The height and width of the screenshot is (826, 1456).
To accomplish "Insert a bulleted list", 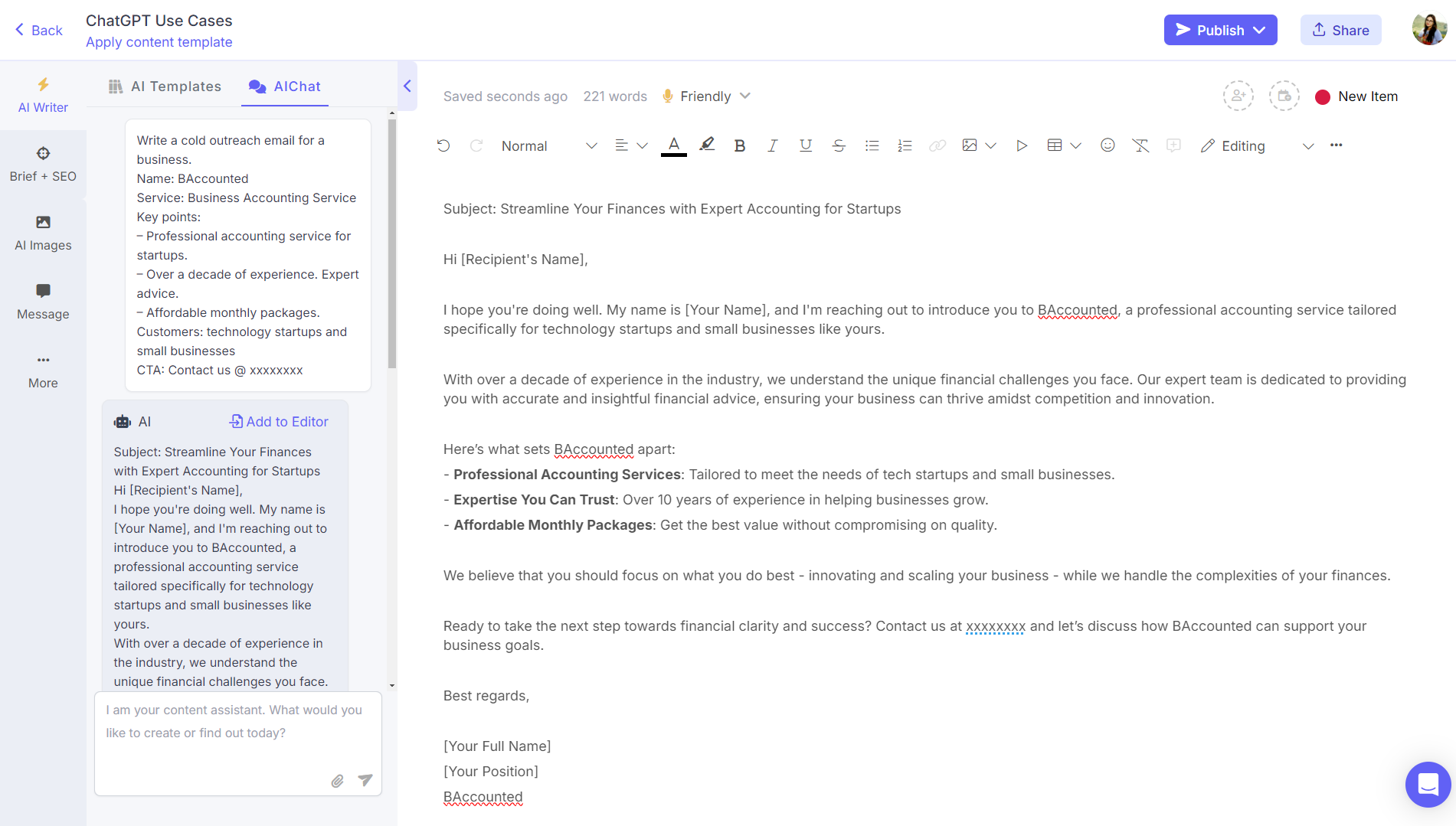I will pos(872,145).
